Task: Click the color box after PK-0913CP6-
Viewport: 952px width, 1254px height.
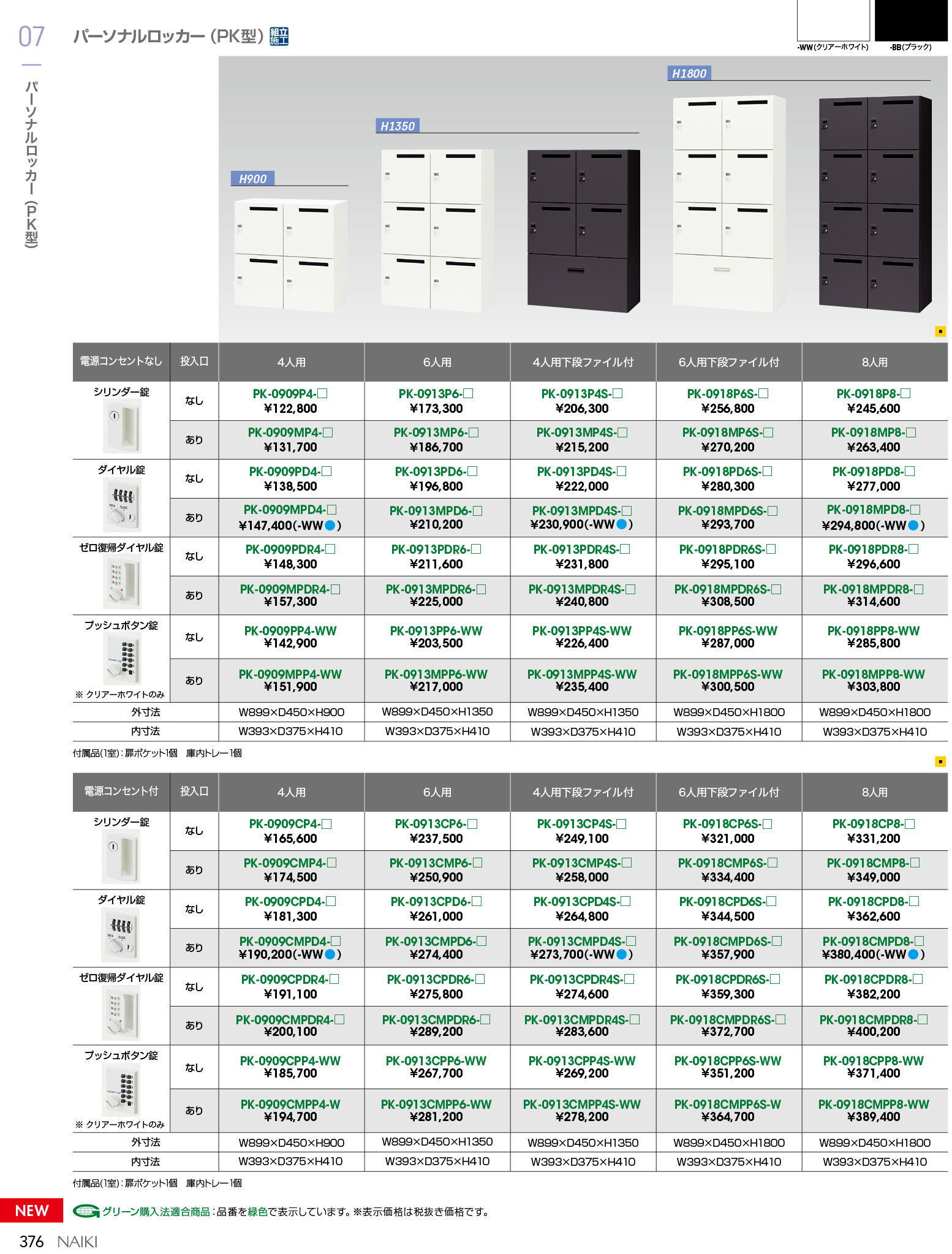Action: pos(472,824)
